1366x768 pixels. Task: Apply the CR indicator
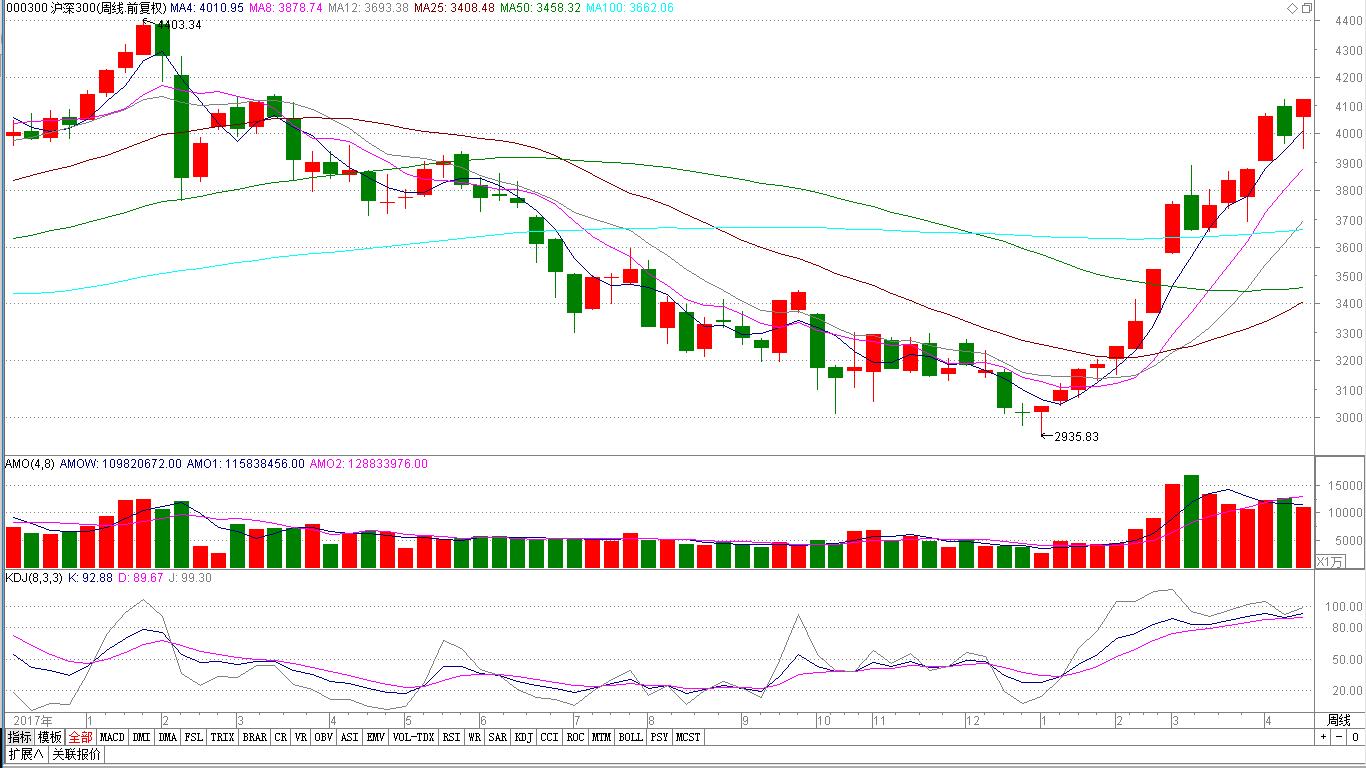(x=281, y=737)
